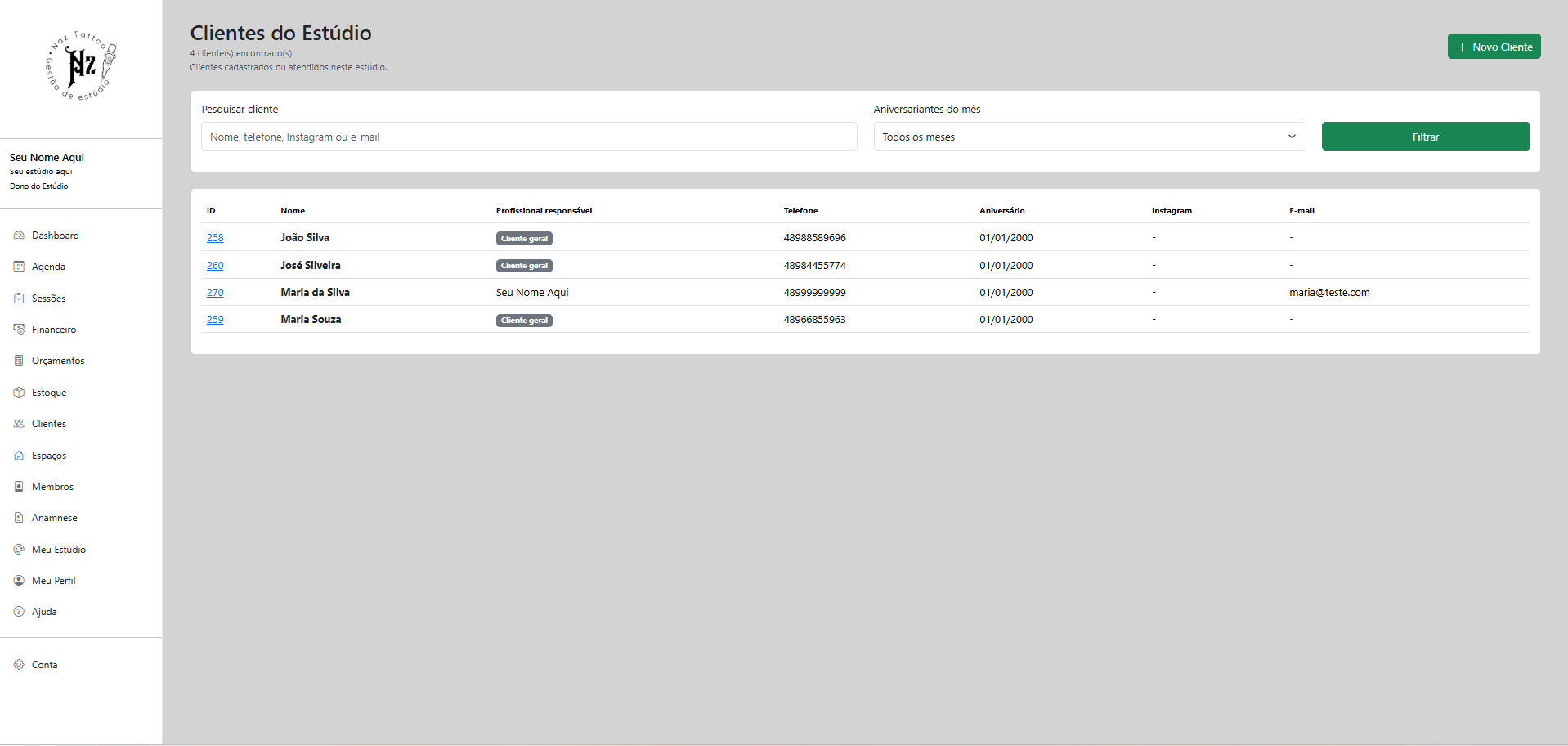The height and width of the screenshot is (746, 1568).
Task: Click the Orçamentos calculator icon
Action: 19,361
